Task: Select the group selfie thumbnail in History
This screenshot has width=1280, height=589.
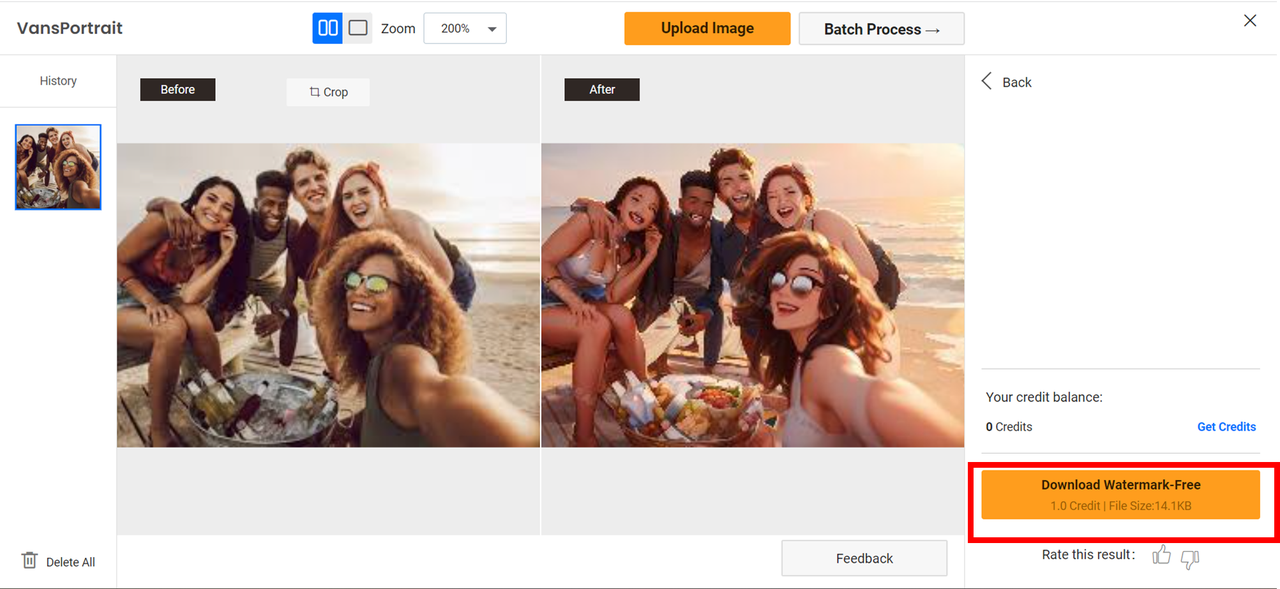Action: pyautogui.click(x=58, y=167)
